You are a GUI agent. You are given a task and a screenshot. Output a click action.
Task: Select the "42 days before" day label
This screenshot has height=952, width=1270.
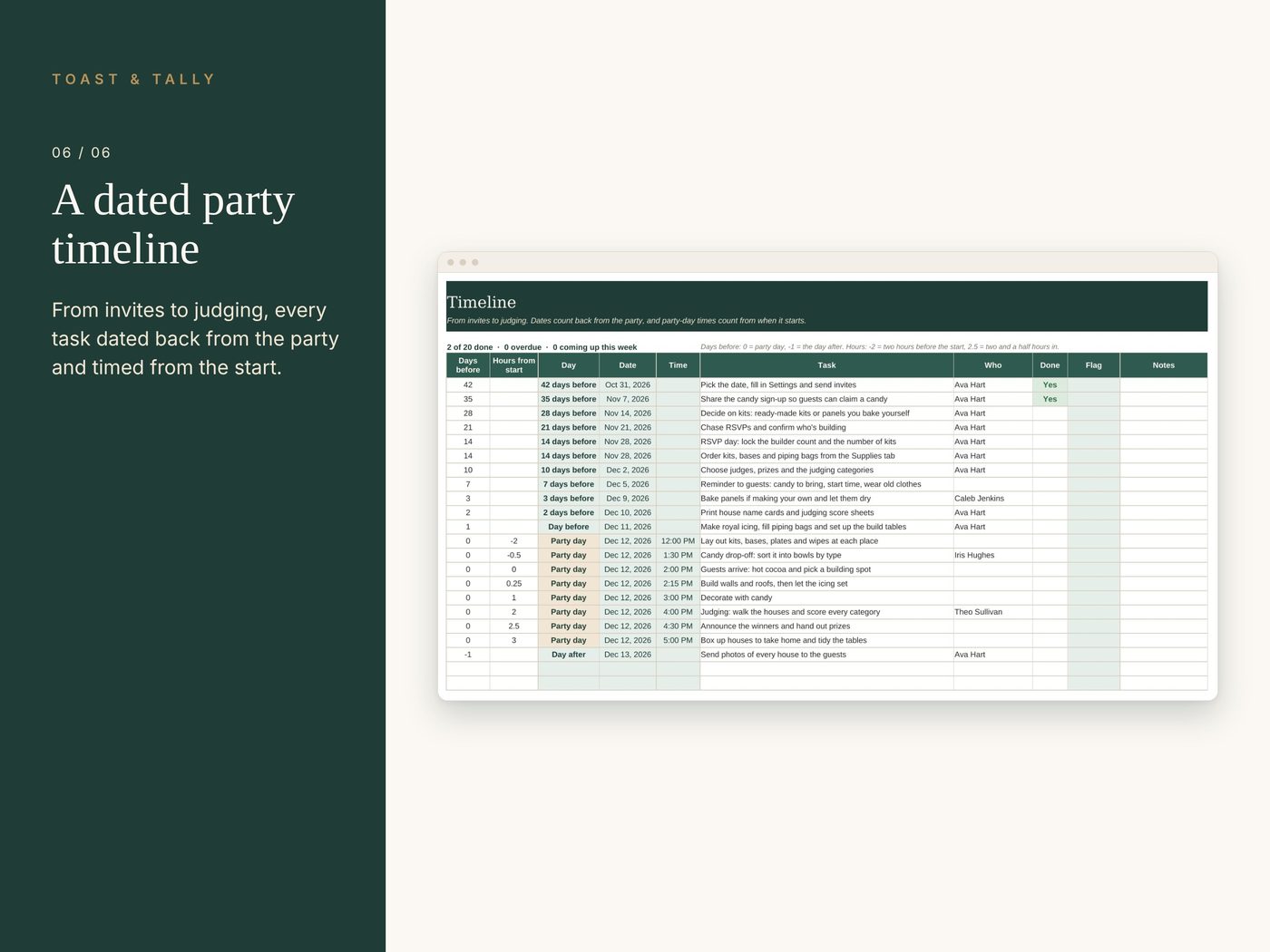(569, 385)
